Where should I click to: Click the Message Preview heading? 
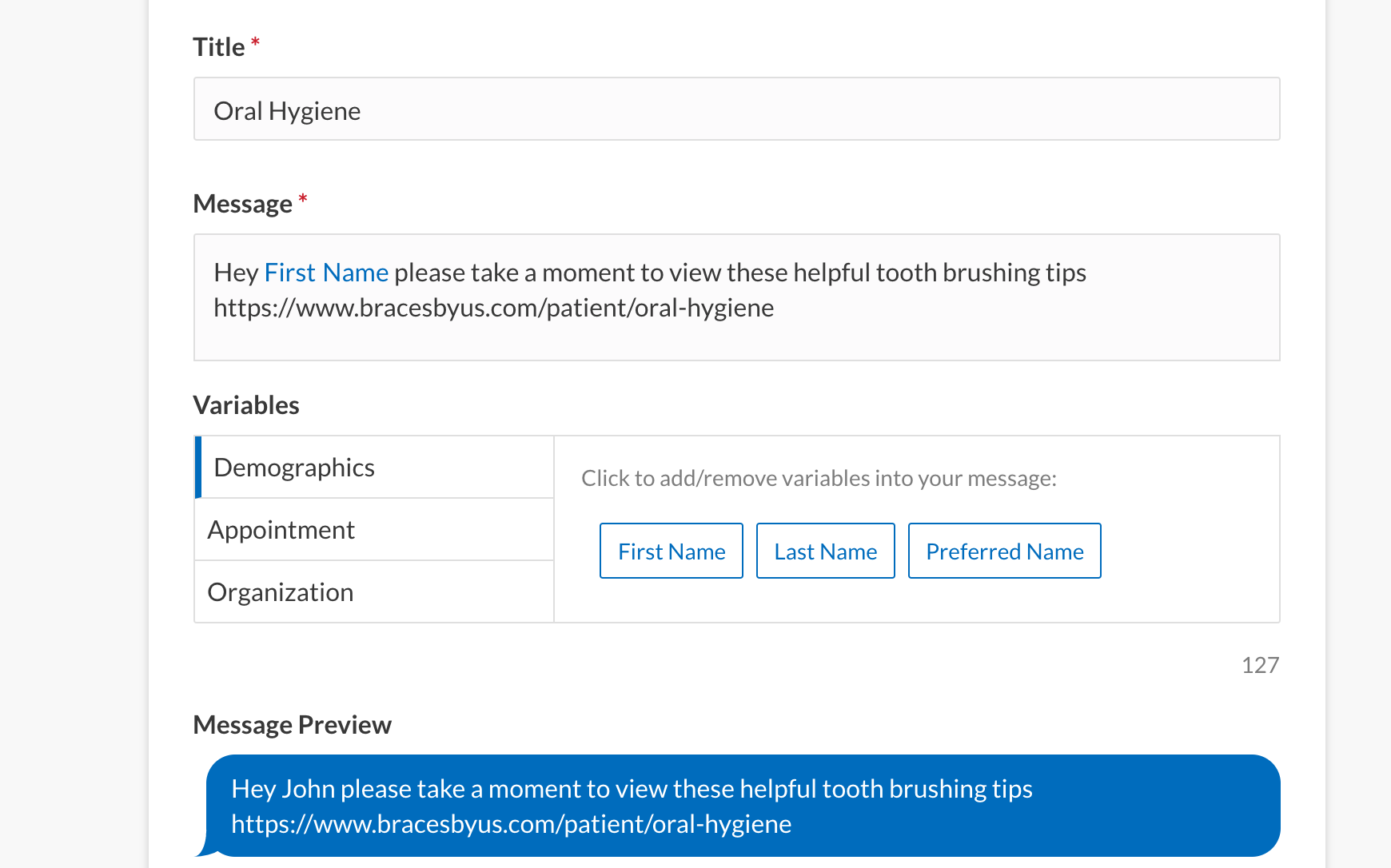coord(293,725)
